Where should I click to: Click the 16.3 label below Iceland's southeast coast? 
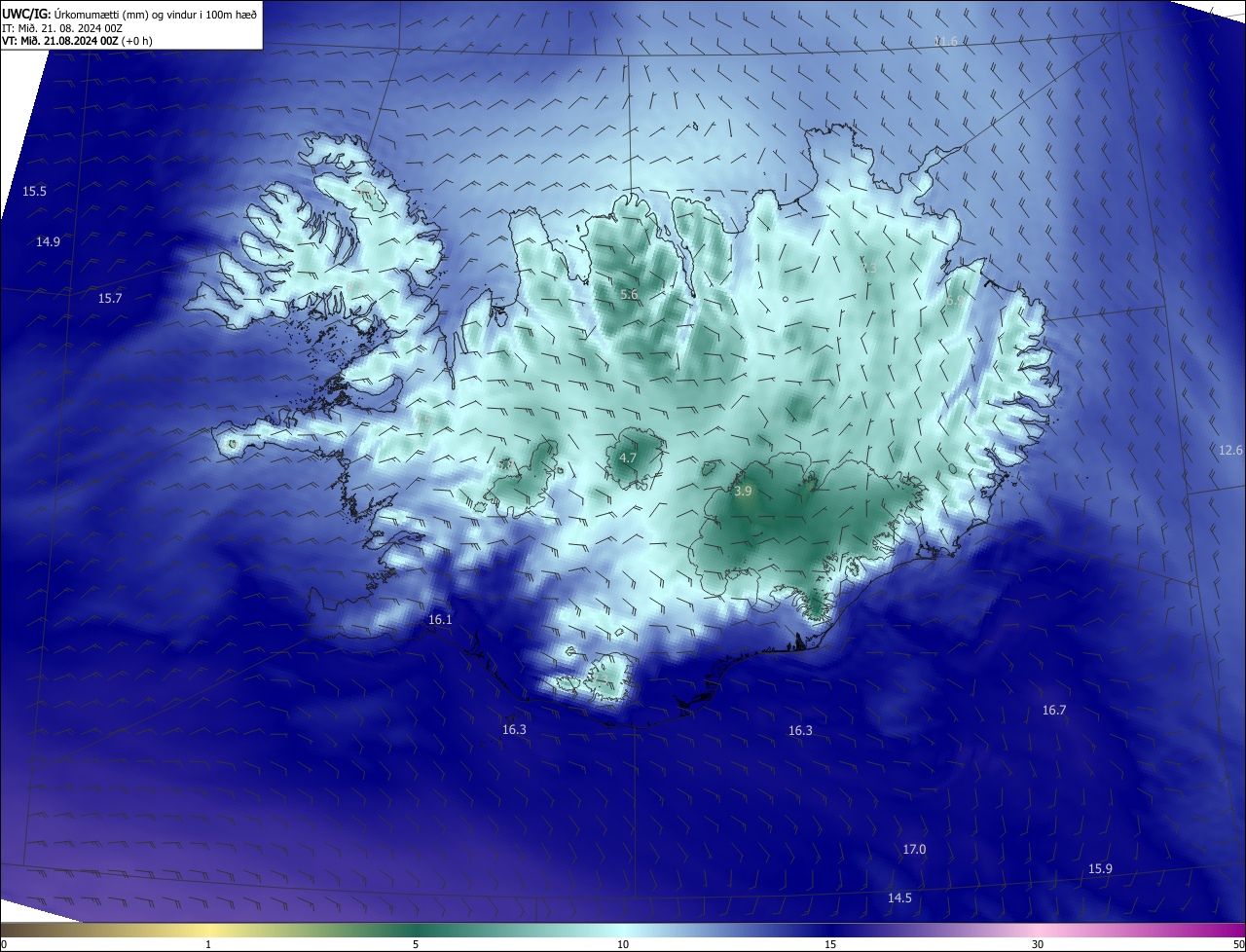pyautogui.click(x=800, y=731)
